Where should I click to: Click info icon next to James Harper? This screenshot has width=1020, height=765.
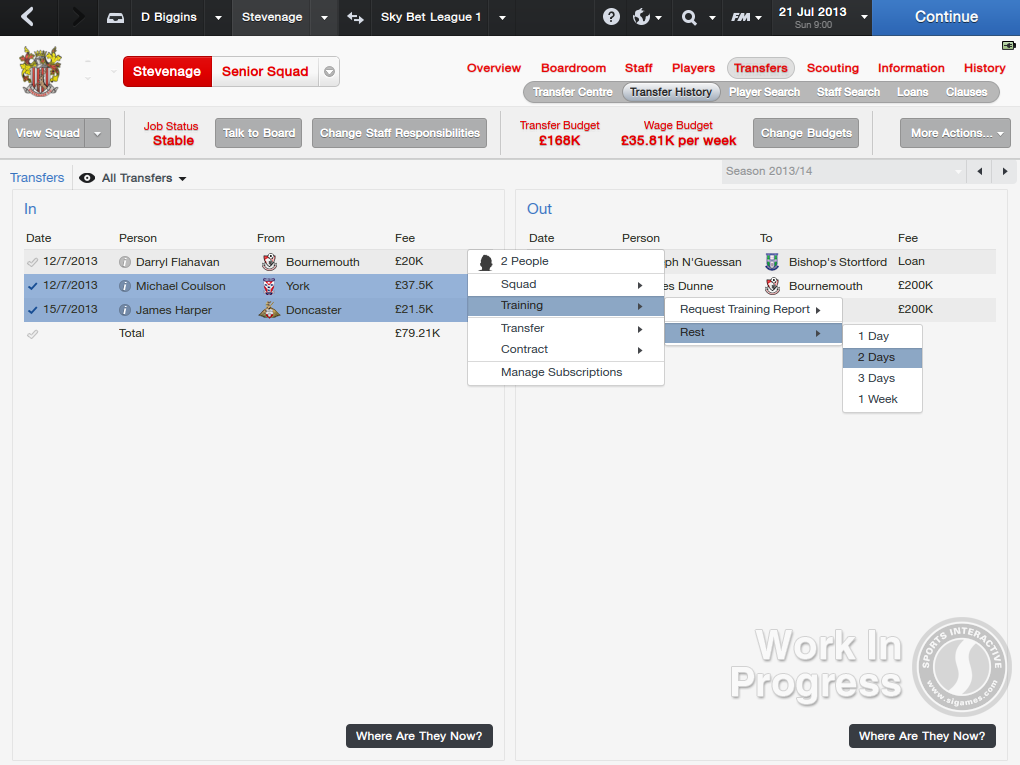click(125, 310)
